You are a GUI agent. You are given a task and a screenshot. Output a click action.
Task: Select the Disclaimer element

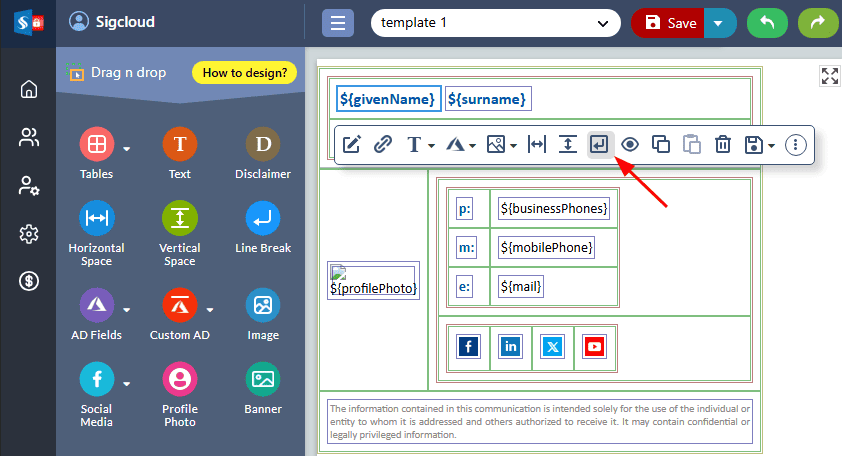tap(263, 146)
